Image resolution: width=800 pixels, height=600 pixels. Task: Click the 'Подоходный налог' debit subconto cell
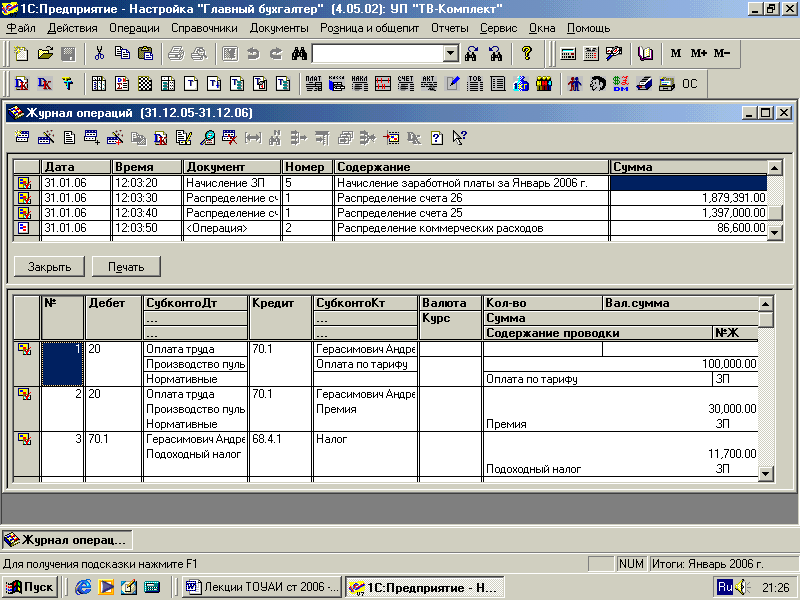pyautogui.click(x=194, y=454)
